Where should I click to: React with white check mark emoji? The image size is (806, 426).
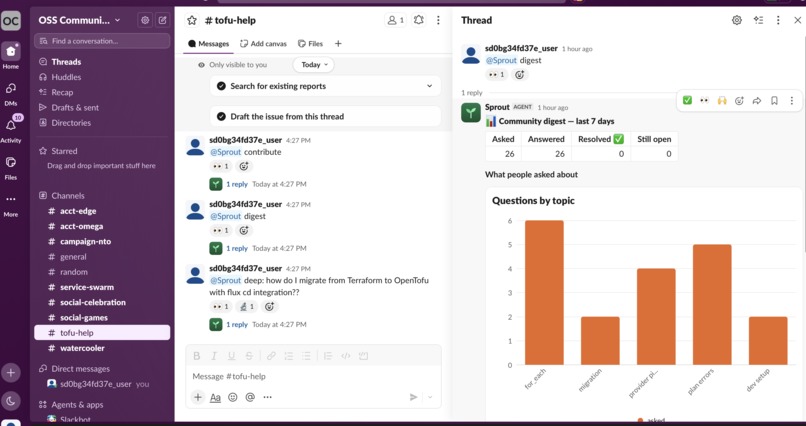(x=687, y=100)
